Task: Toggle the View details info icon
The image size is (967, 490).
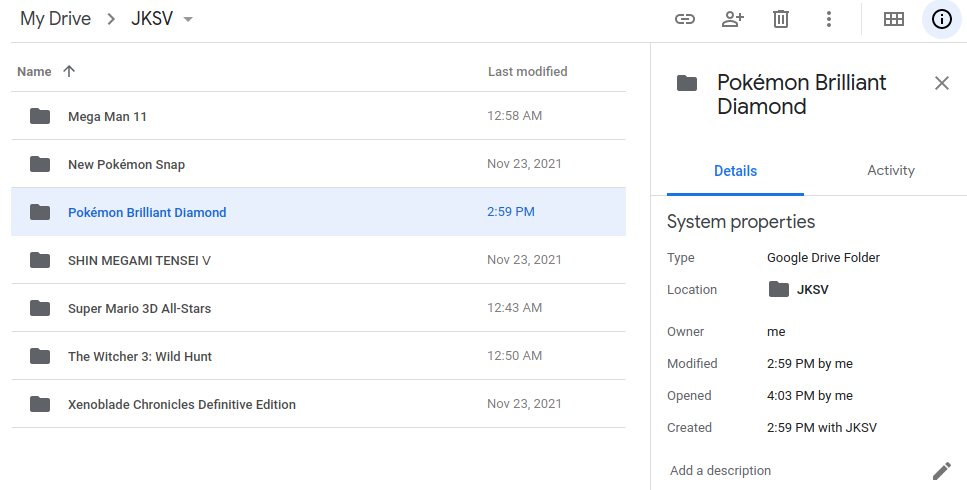Action: coord(942,19)
